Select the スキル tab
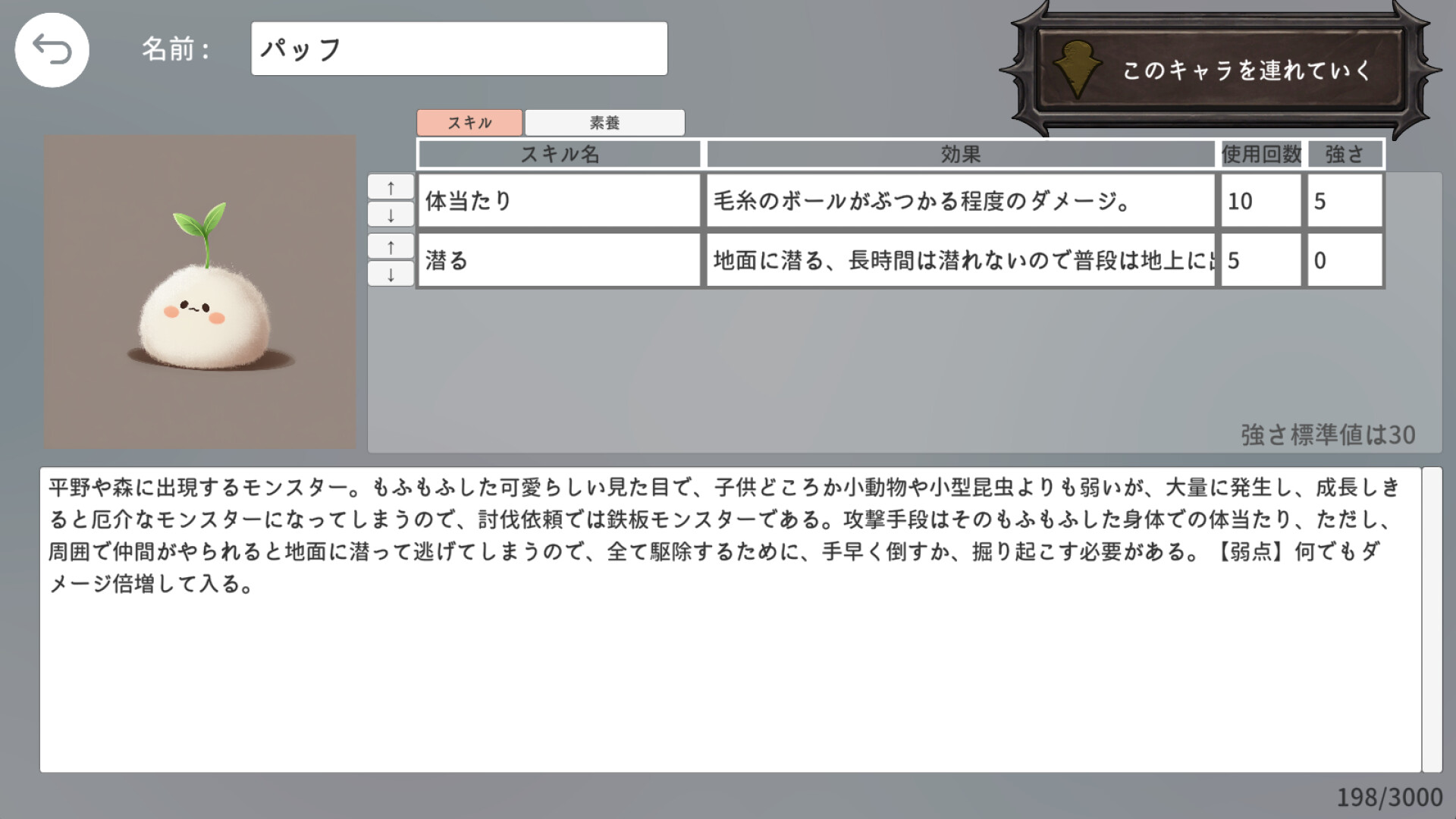 [x=469, y=122]
